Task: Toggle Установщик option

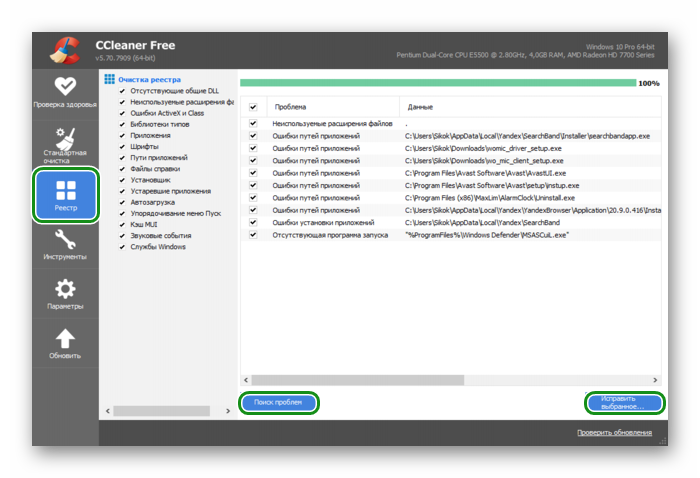Action: 122,180
